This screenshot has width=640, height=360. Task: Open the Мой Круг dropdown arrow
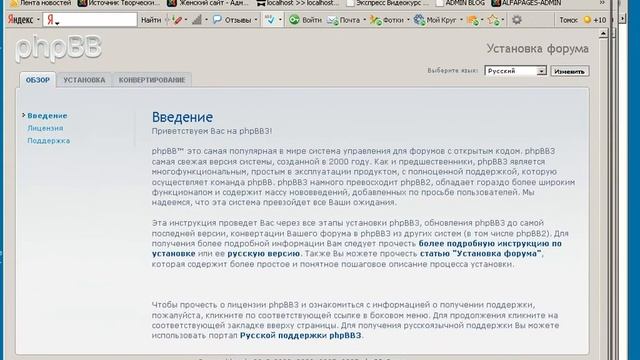[461, 20]
